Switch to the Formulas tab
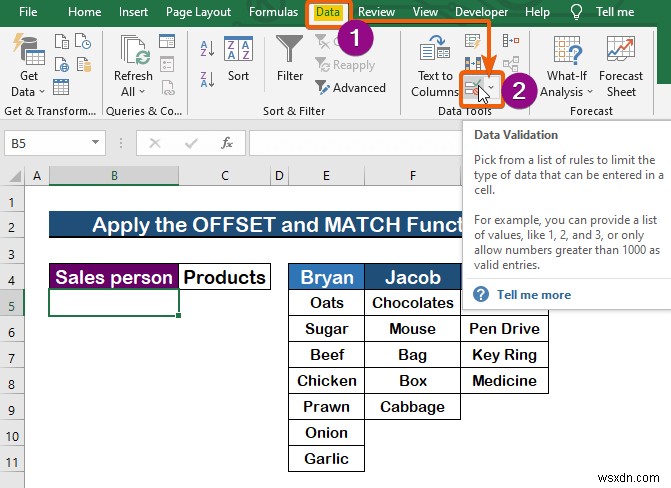 pos(273,12)
